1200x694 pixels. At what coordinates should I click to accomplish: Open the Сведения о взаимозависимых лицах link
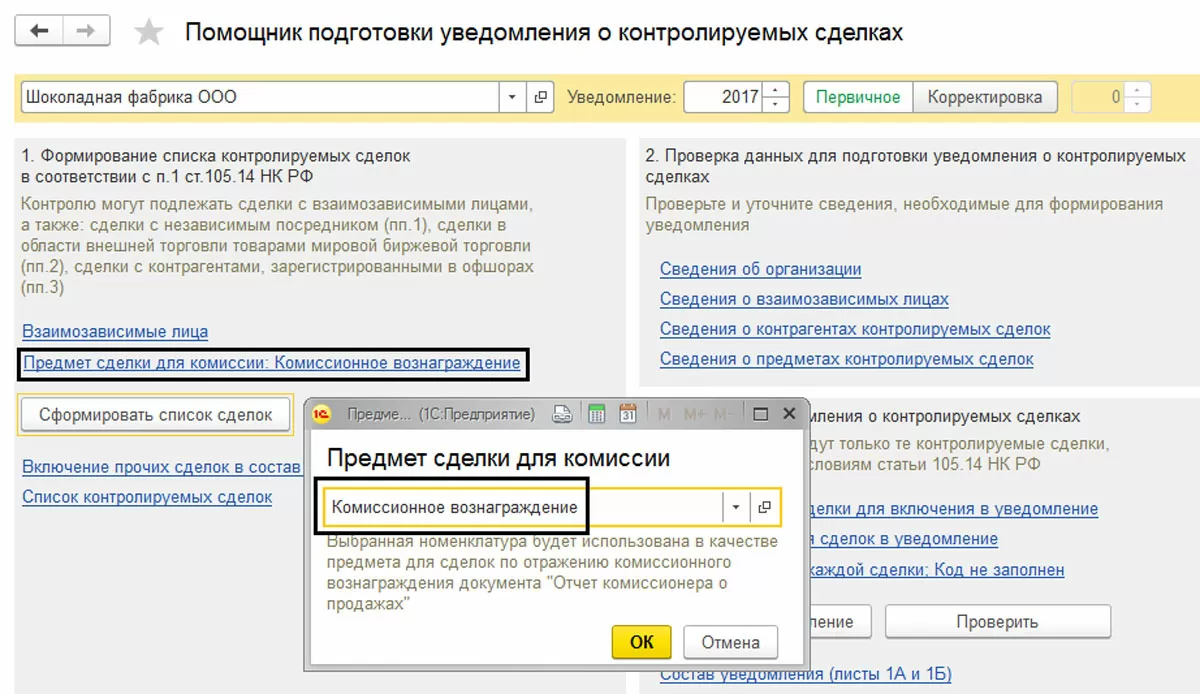click(x=804, y=299)
